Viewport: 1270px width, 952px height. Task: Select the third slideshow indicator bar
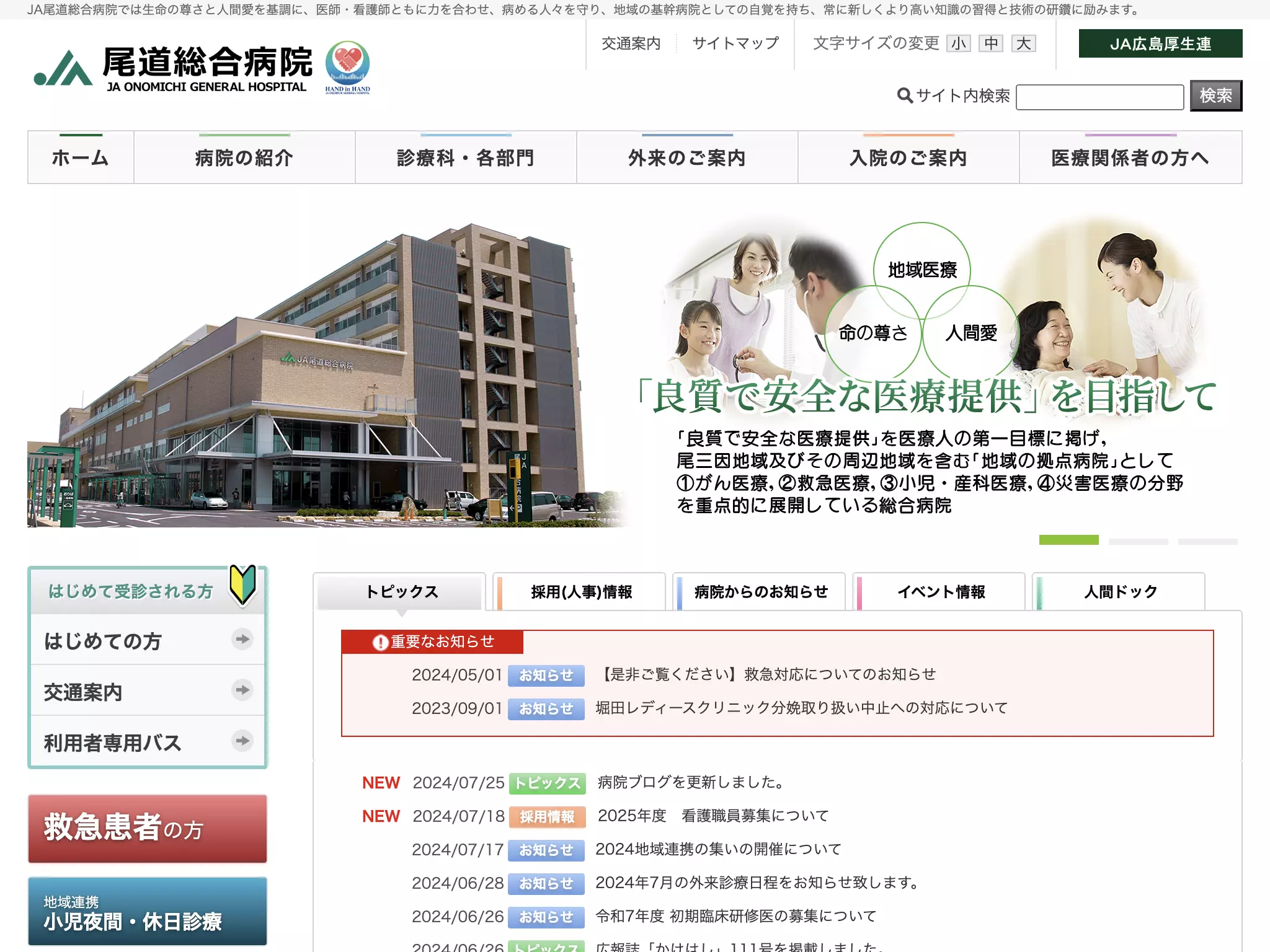[1207, 541]
